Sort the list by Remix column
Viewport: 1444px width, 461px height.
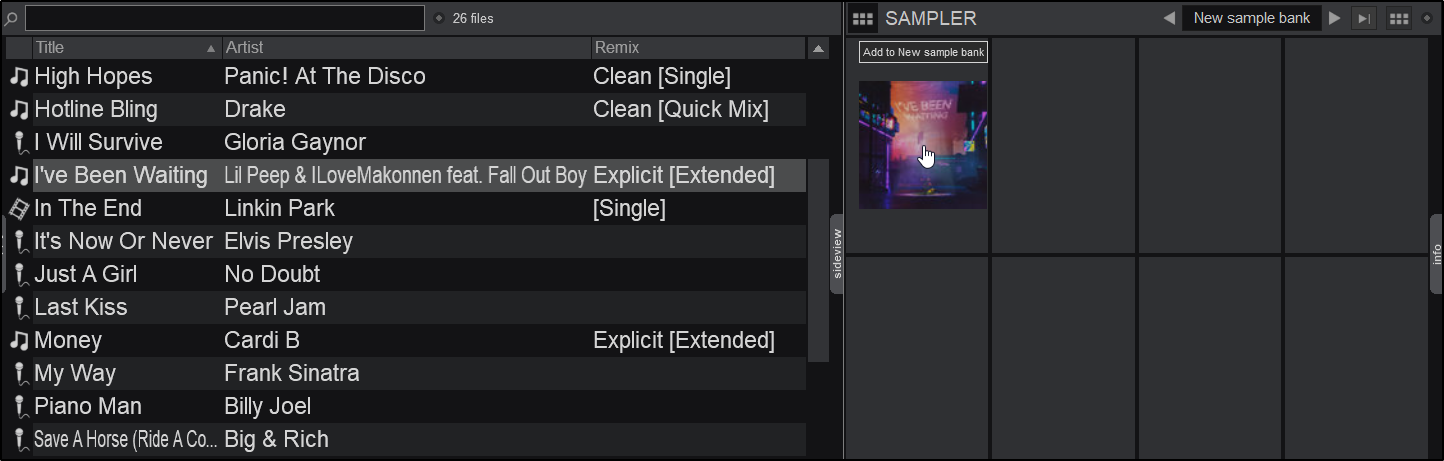coord(697,48)
